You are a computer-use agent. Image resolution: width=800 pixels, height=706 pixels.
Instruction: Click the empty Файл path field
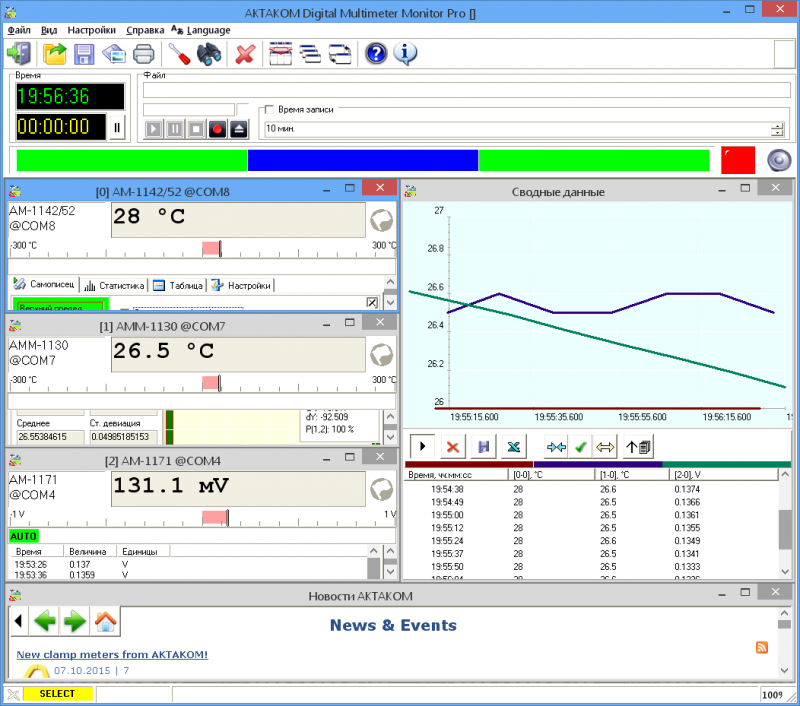[467, 90]
